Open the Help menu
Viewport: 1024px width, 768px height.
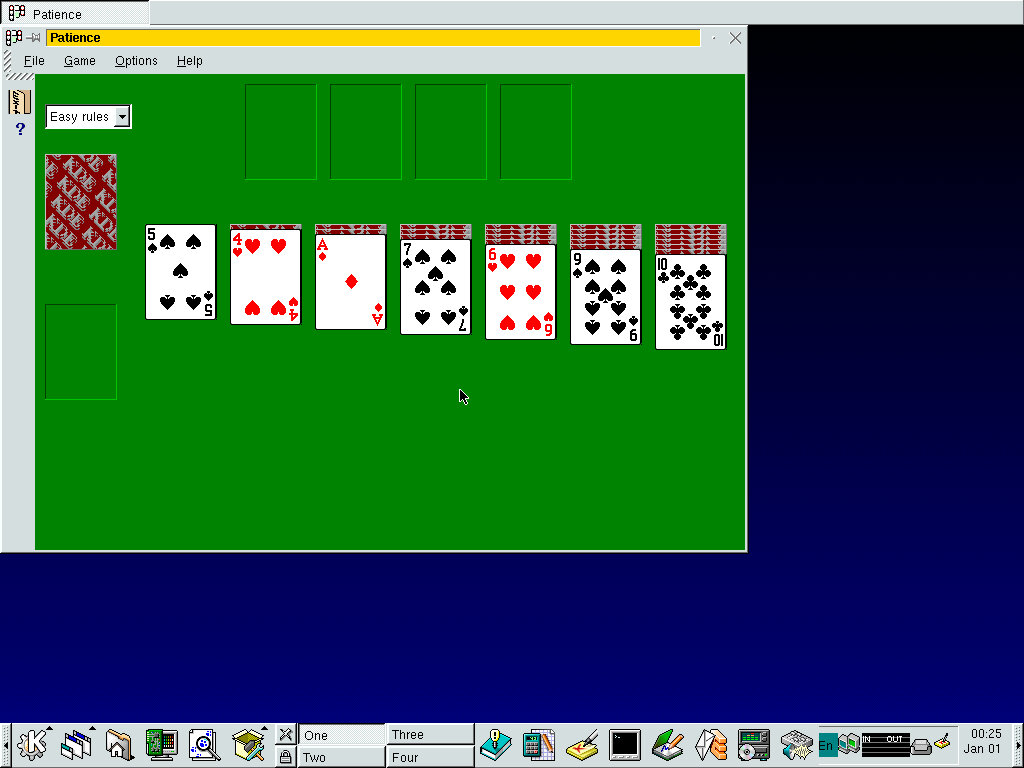coord(189,61)
